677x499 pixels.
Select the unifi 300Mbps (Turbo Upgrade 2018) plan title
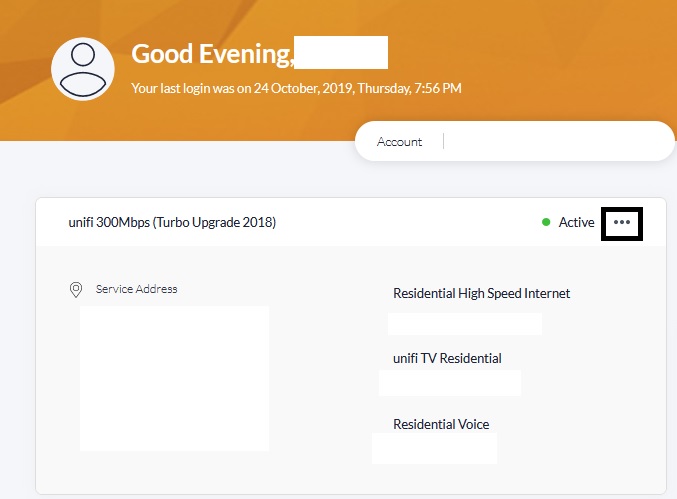[172, 222]
